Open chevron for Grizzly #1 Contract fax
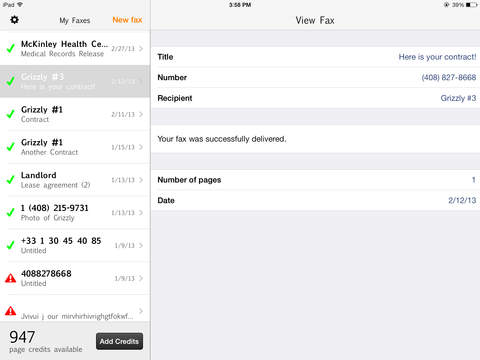Viewport: 480px width, 360px height. [141, 114]
